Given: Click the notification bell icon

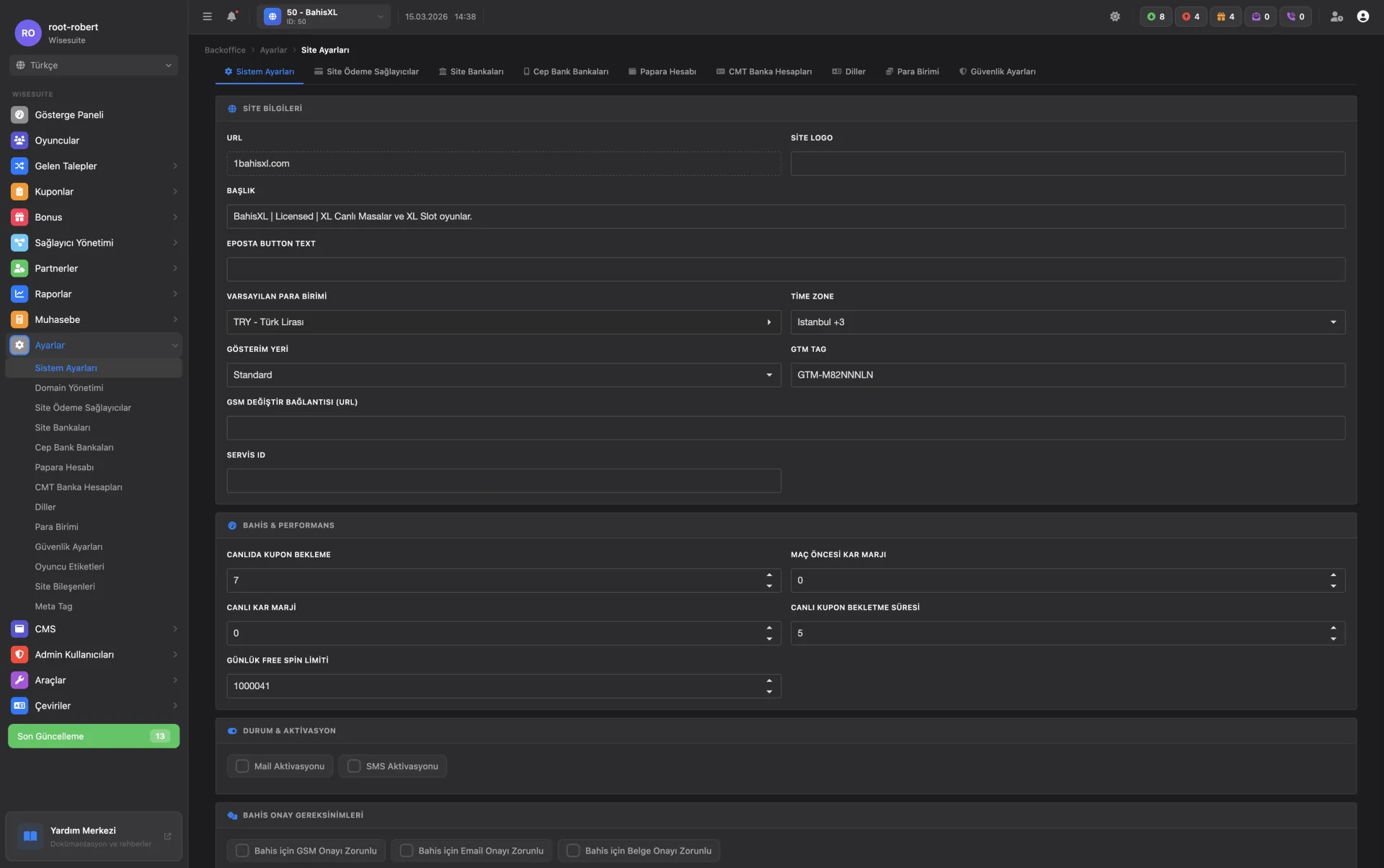Looking at the screenshot, I should click(x=231, y=17).
